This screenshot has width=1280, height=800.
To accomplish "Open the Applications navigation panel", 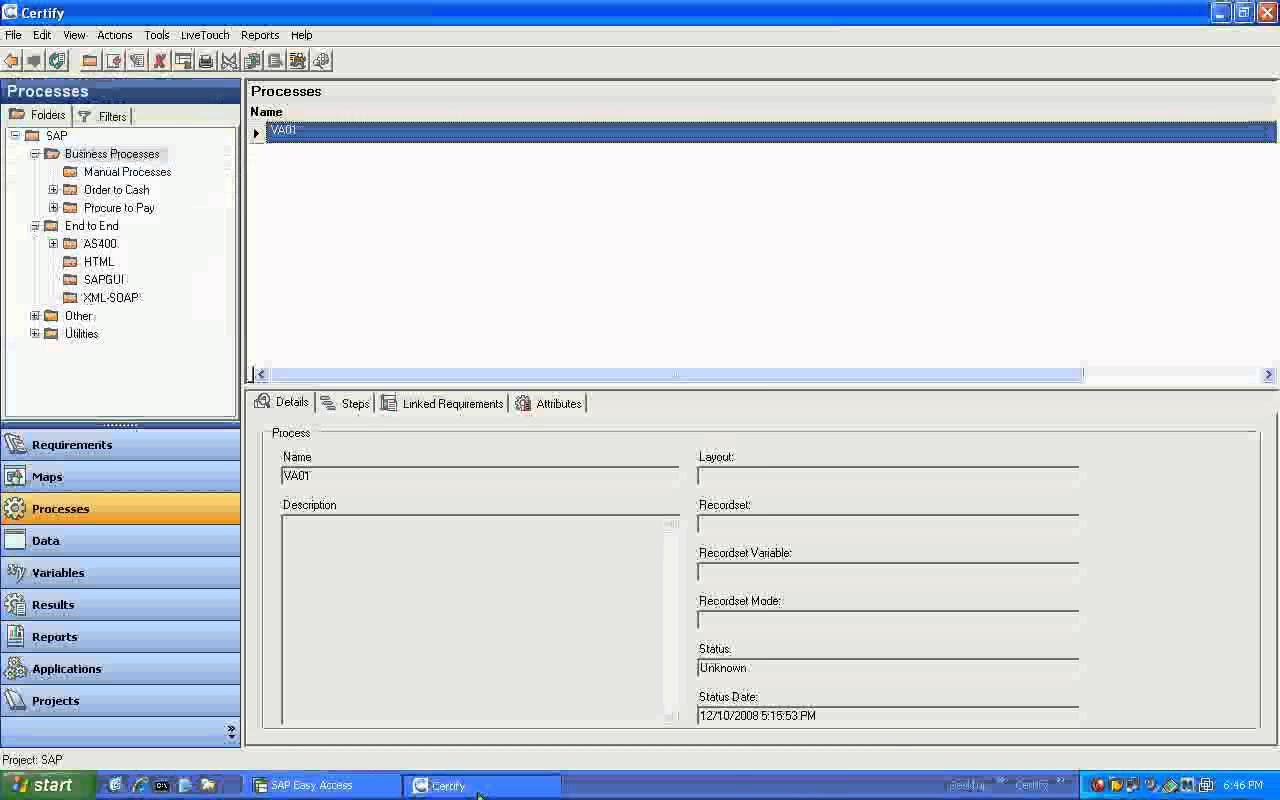I will point(66,669).
